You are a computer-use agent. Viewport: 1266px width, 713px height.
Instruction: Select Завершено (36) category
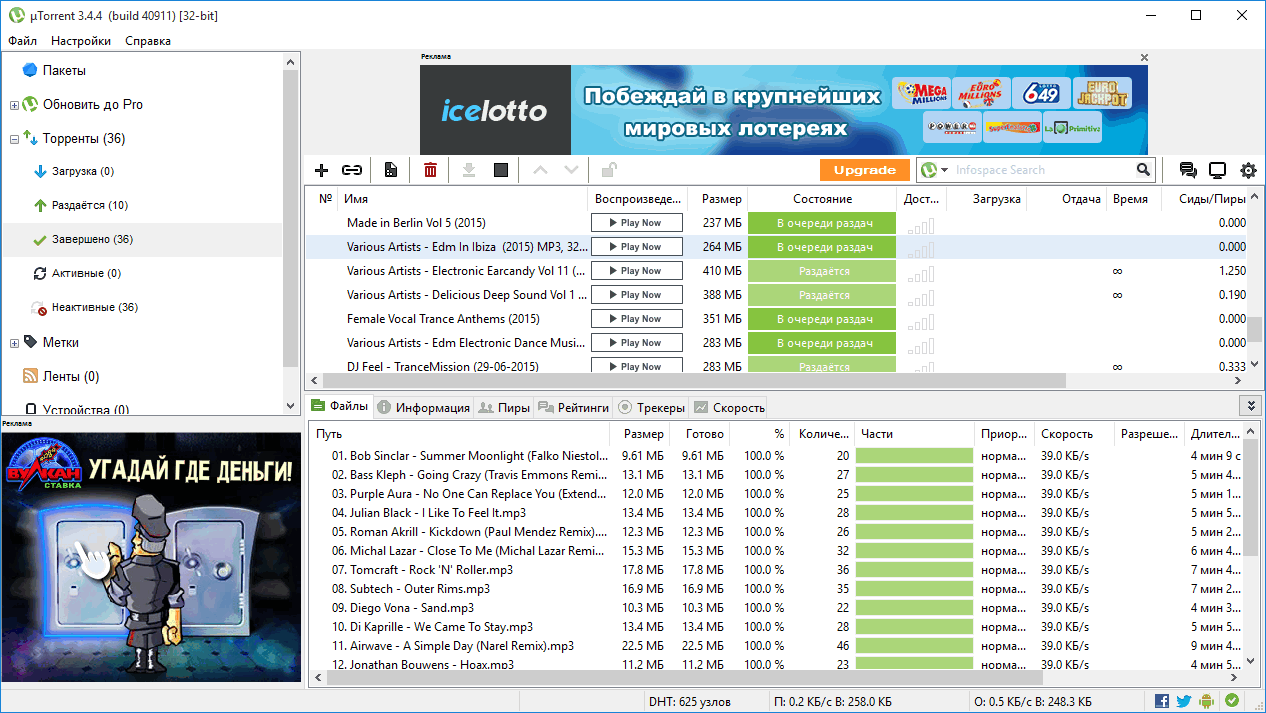(92, 239)
